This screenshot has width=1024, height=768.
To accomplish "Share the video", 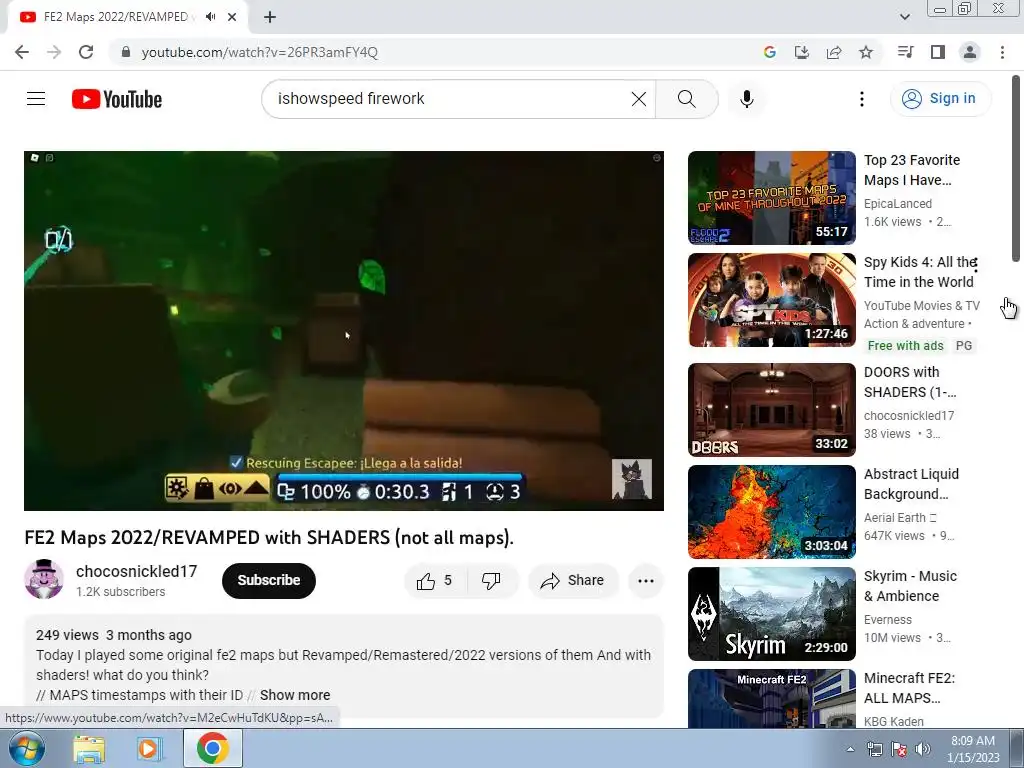I will (x=573, y=581).
